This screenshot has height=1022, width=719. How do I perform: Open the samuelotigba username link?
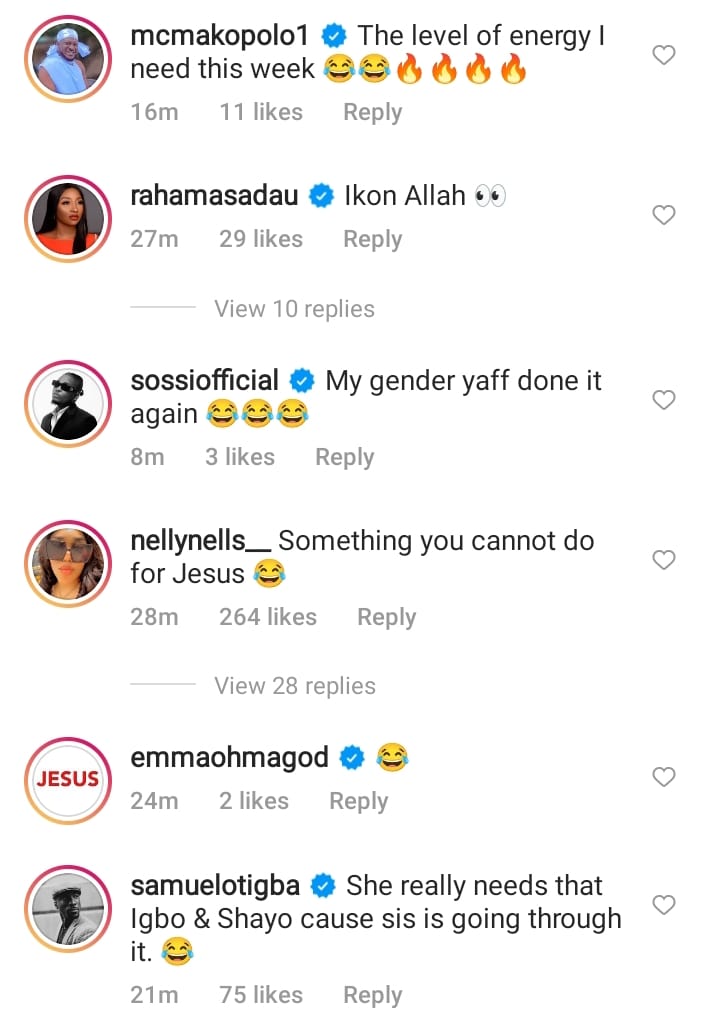(x=217, y=886)
